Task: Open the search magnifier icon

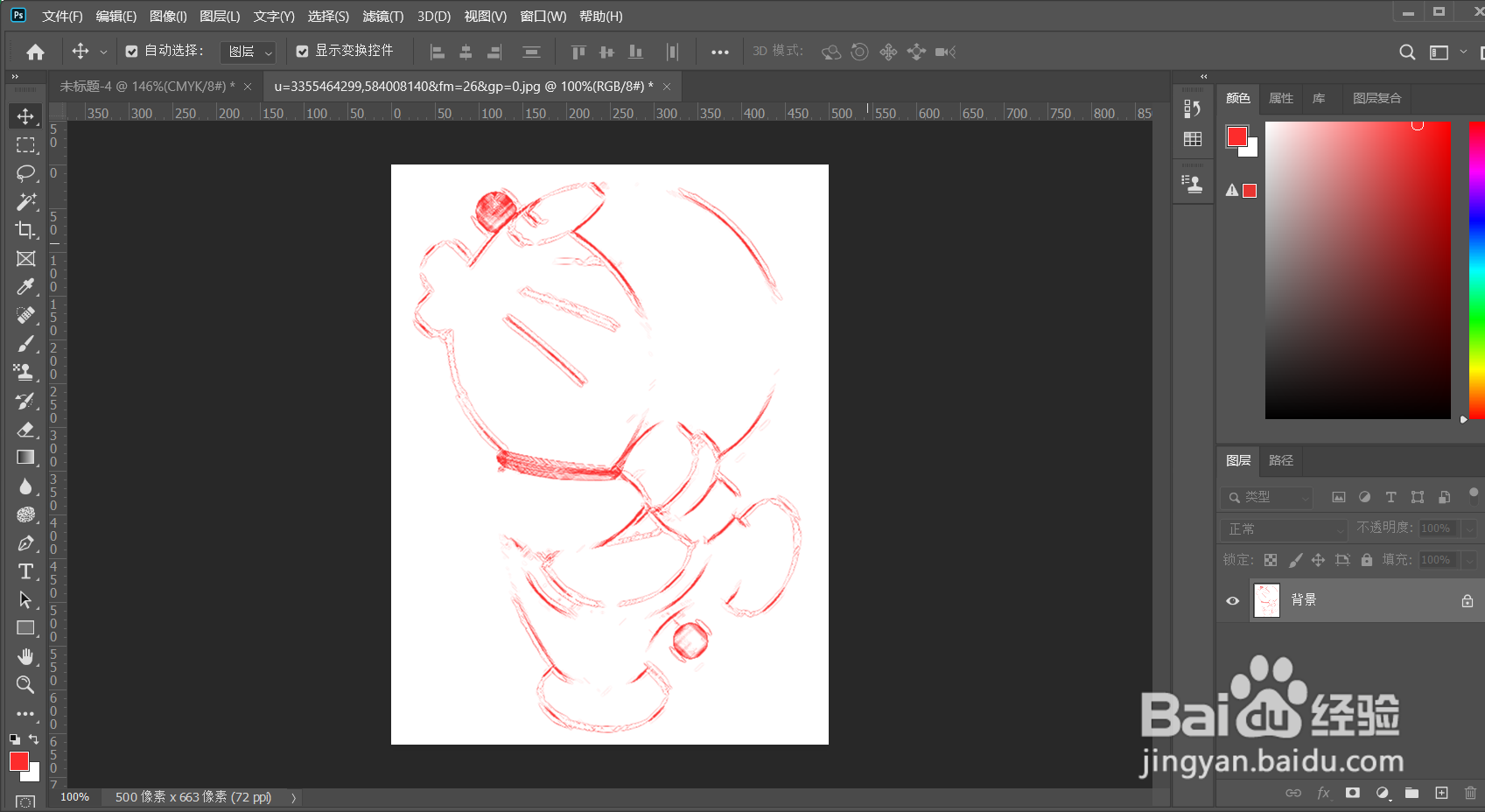Action: point(1407,52)
